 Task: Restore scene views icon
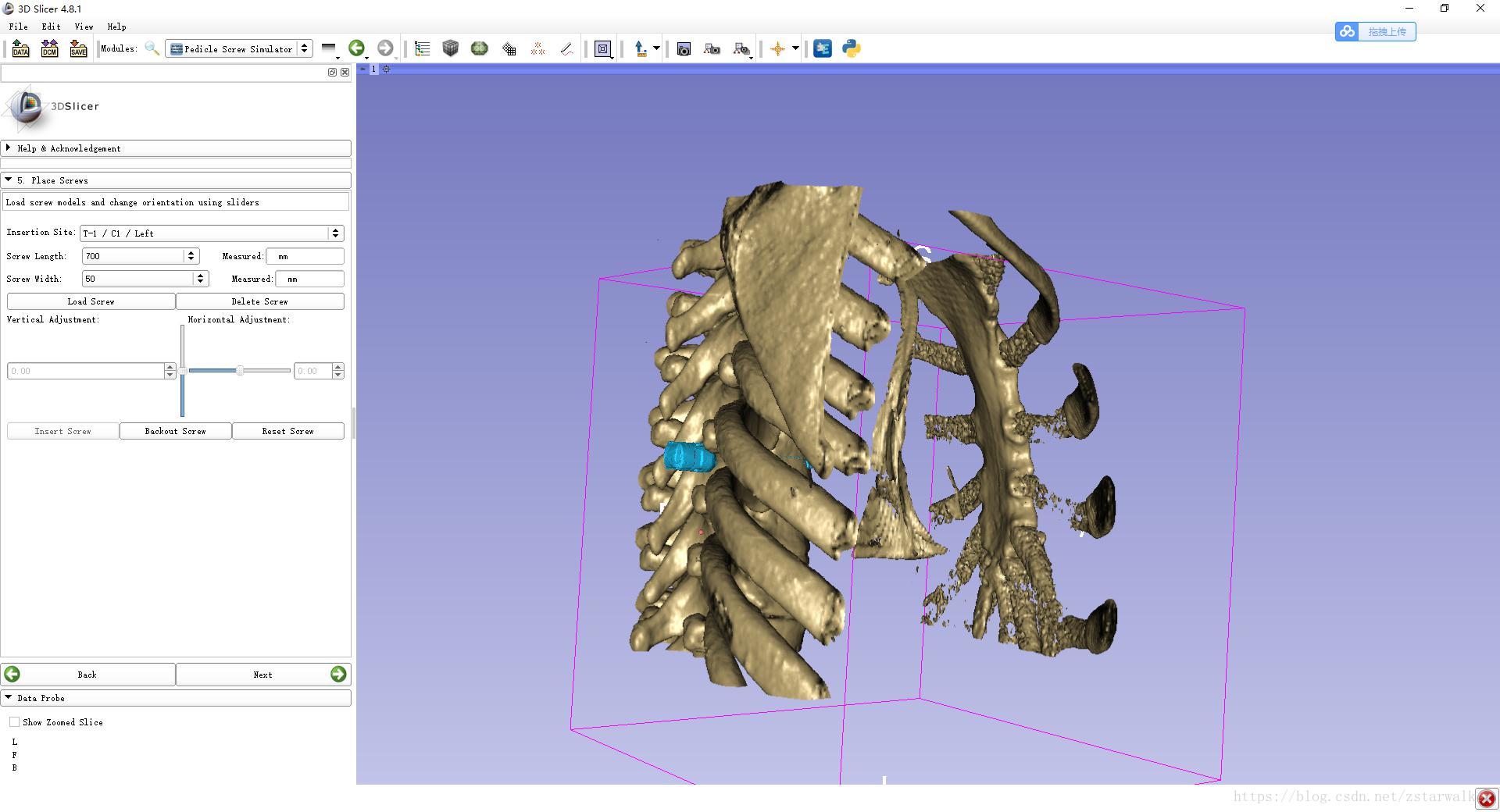[741, 48]
